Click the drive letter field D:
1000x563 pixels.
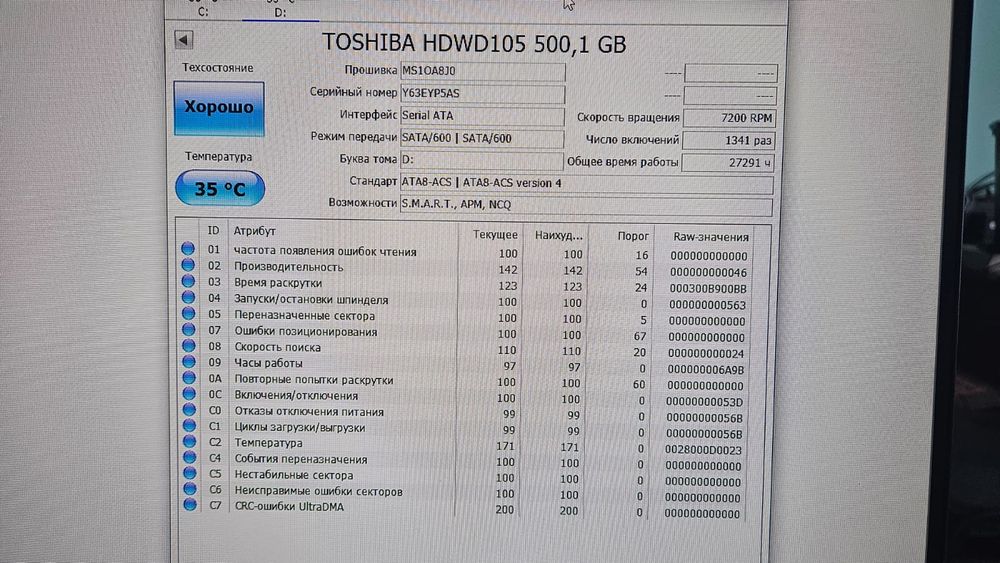click(x=482, y=160)
